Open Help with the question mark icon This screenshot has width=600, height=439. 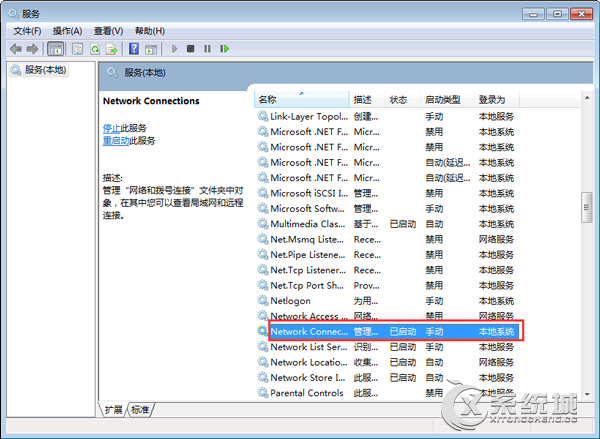[134, 49]
